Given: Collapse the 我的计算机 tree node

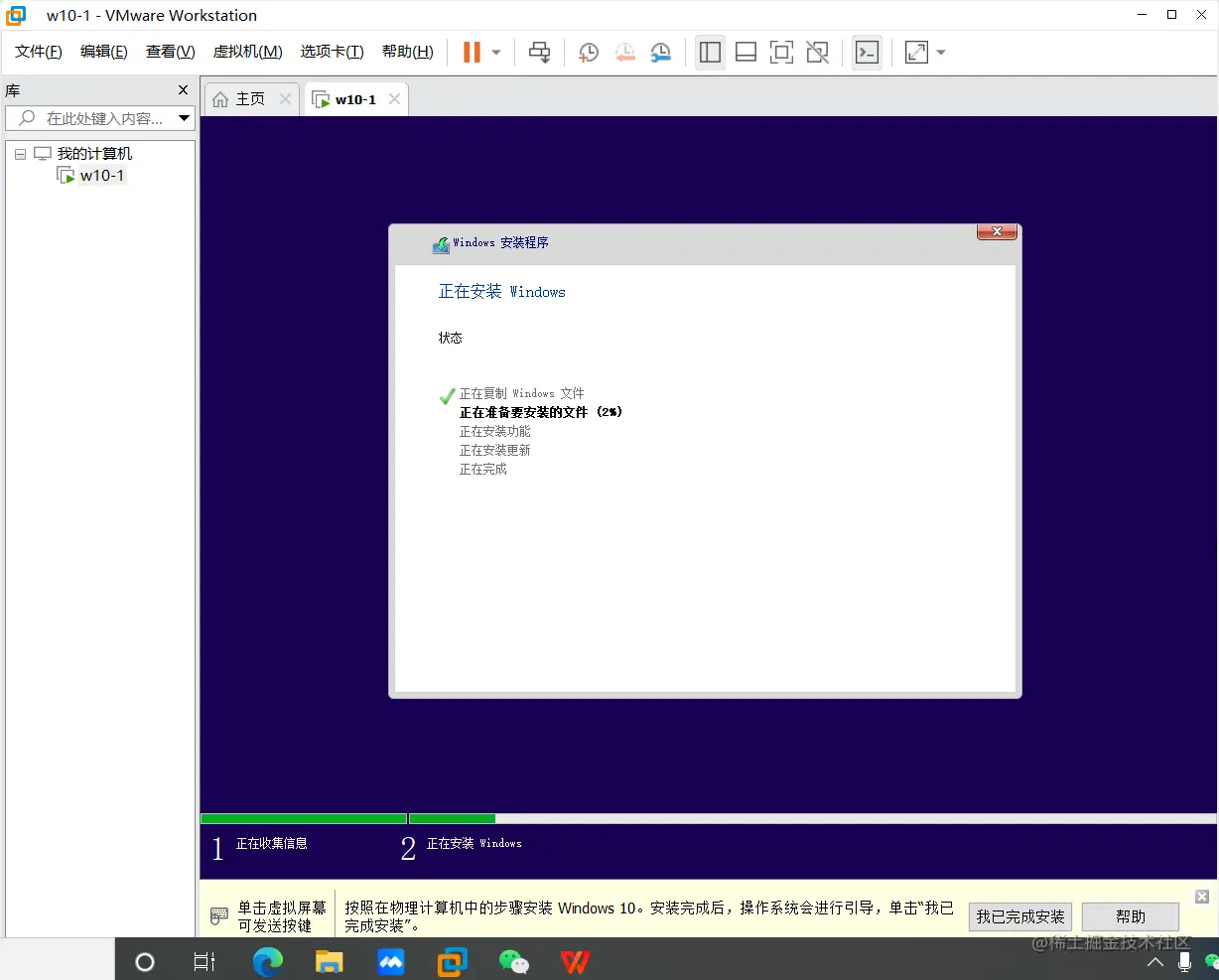Looking at the screenshot, I should pyautogui.click(x=20, y=154).
